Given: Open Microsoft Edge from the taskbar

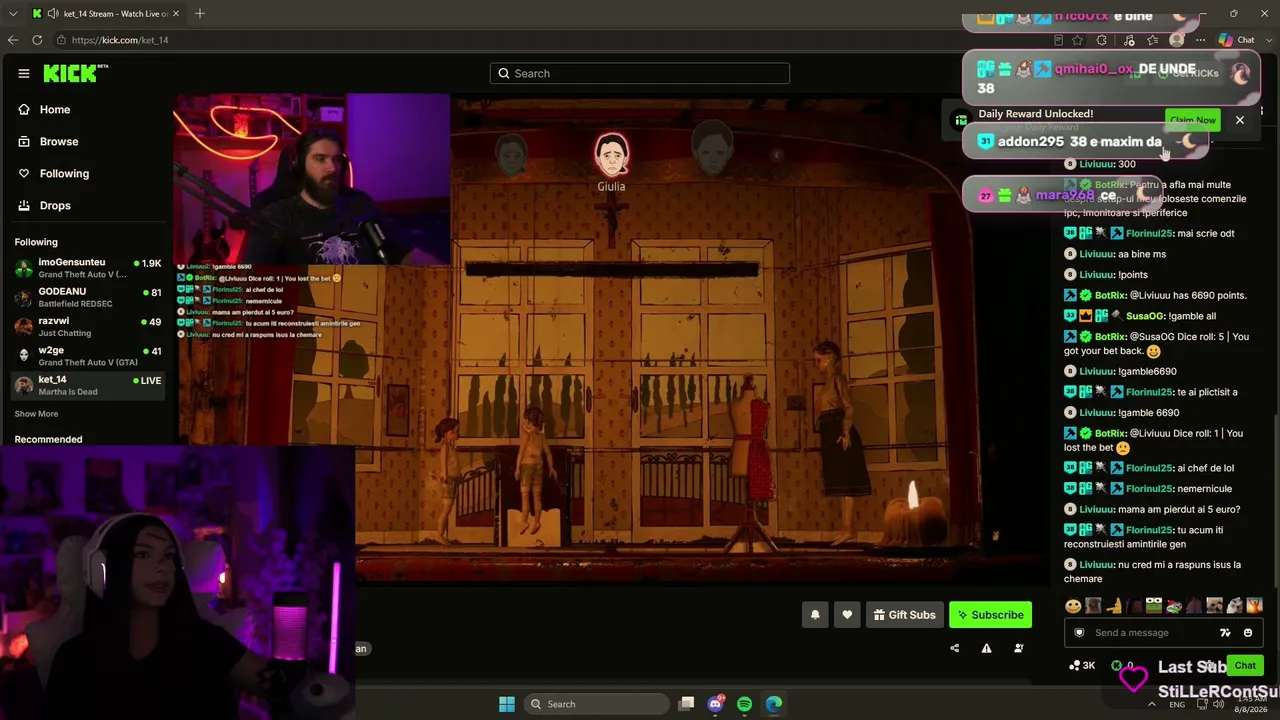Looking at the screenshot, I should pyautogui.click(x=774, y=704).
